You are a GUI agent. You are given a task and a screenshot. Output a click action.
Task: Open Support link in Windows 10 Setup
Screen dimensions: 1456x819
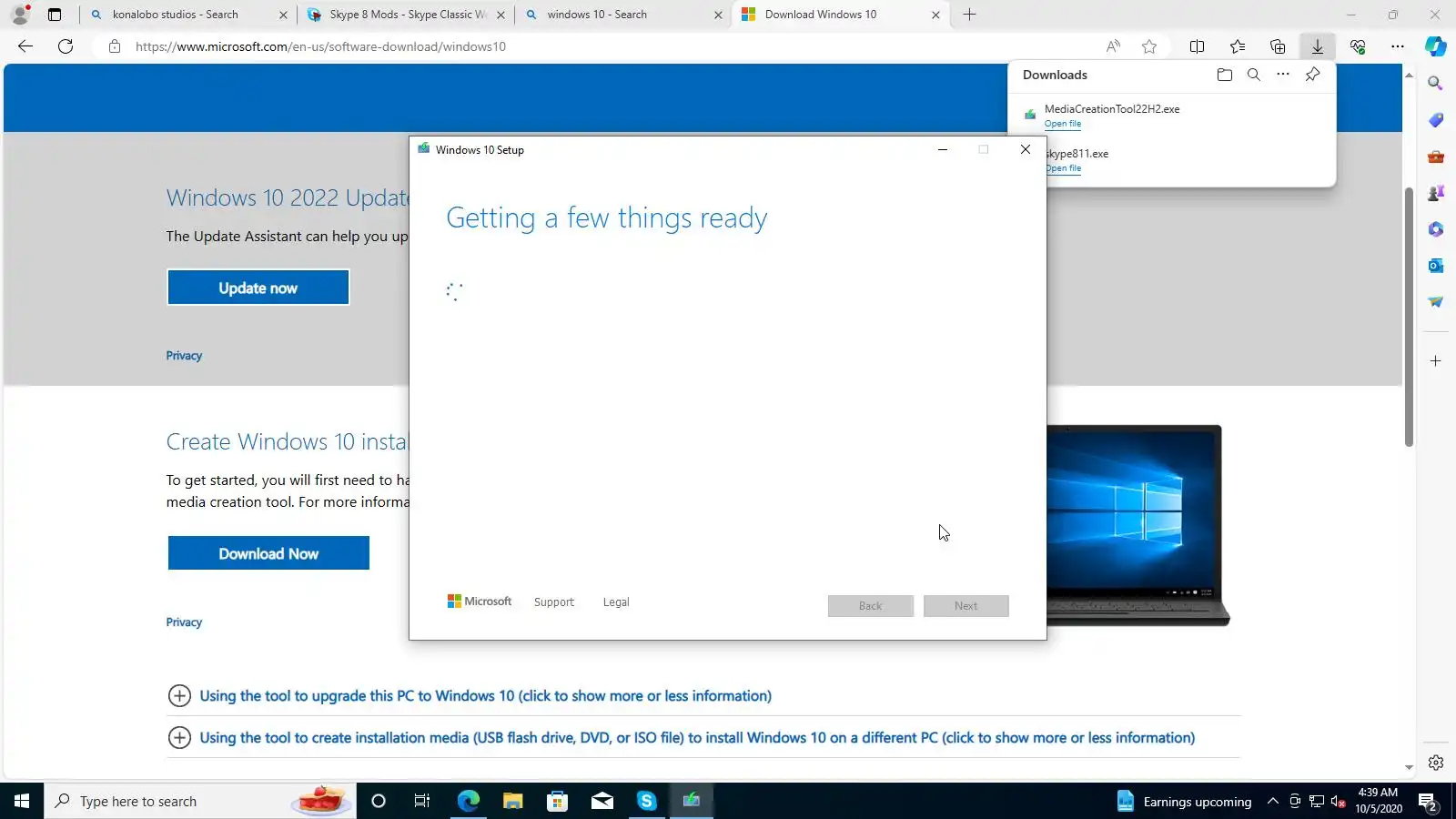coord(554,602)
